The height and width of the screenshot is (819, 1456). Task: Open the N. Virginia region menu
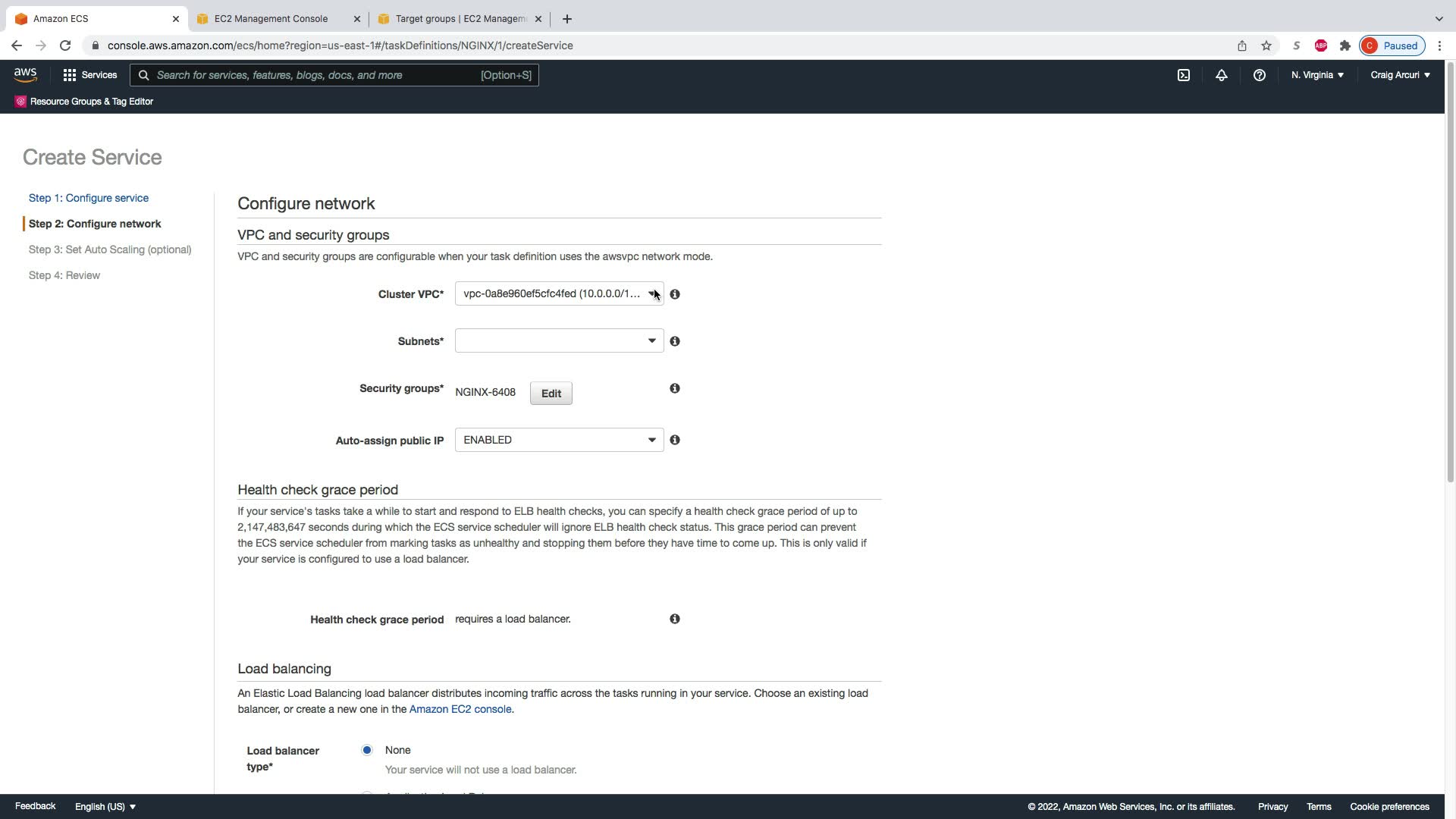point(1317,75)
